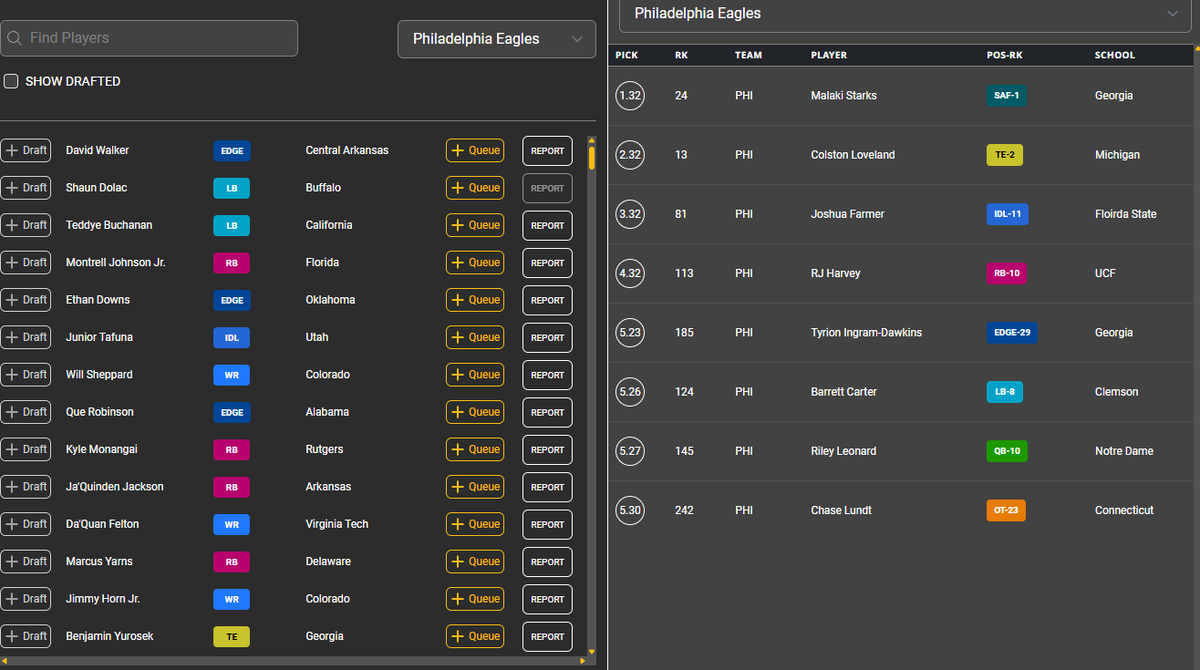
Task: Click into the Find Players search field
Action: [x=160, y=39]
